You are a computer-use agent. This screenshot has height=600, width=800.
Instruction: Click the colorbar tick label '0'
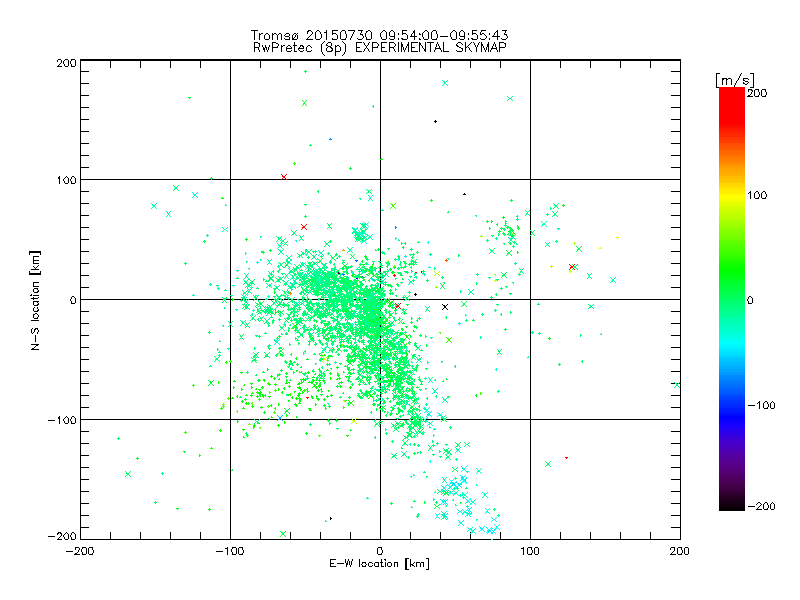[750, 300]
